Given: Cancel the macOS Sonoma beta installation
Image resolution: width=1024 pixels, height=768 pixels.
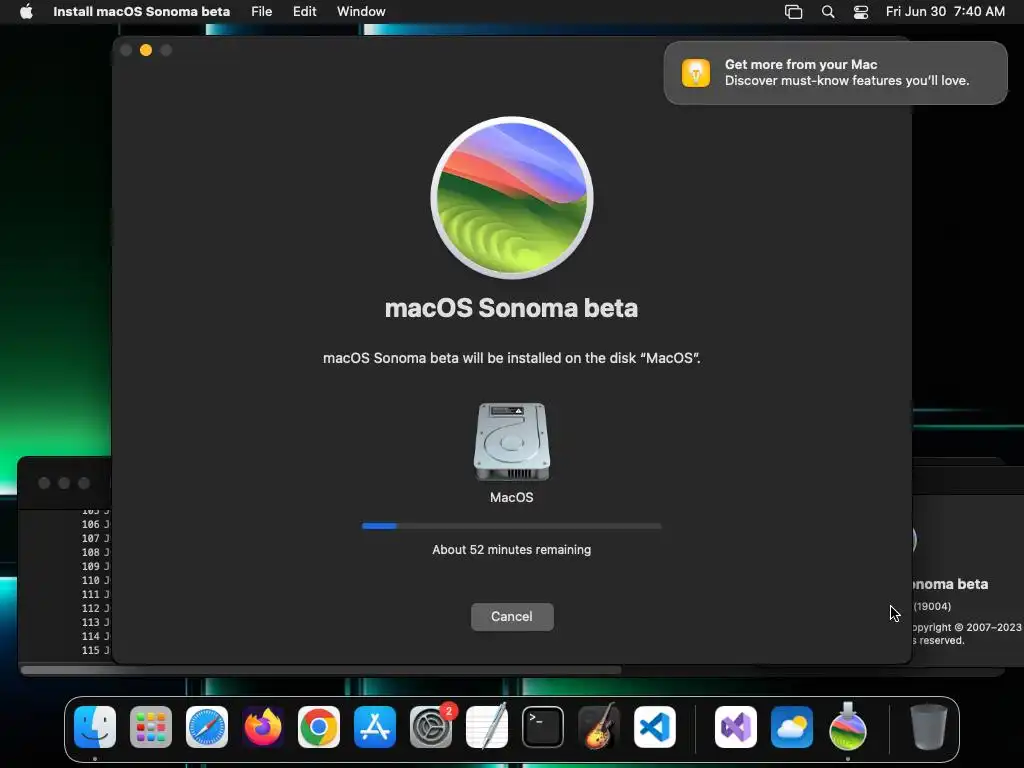Looking at the screenshot, I should (512, 616).
